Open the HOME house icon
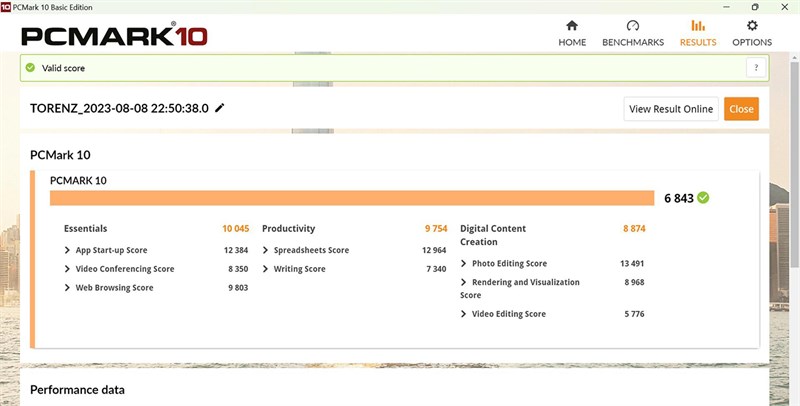Image resolution: width=800 pixels, height=406 pixels. [x=572, y=26]
